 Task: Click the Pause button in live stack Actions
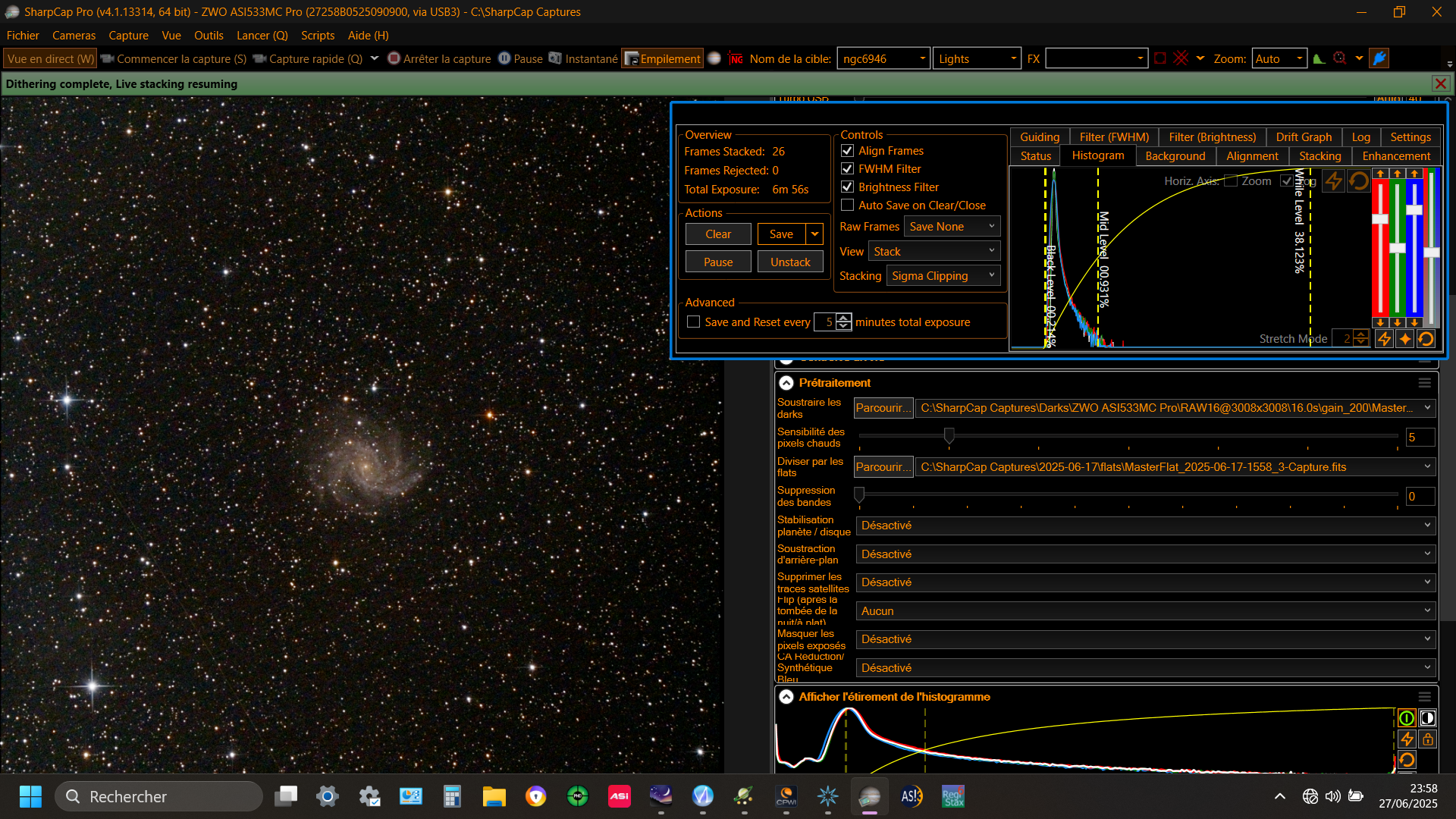pos(718,262)
